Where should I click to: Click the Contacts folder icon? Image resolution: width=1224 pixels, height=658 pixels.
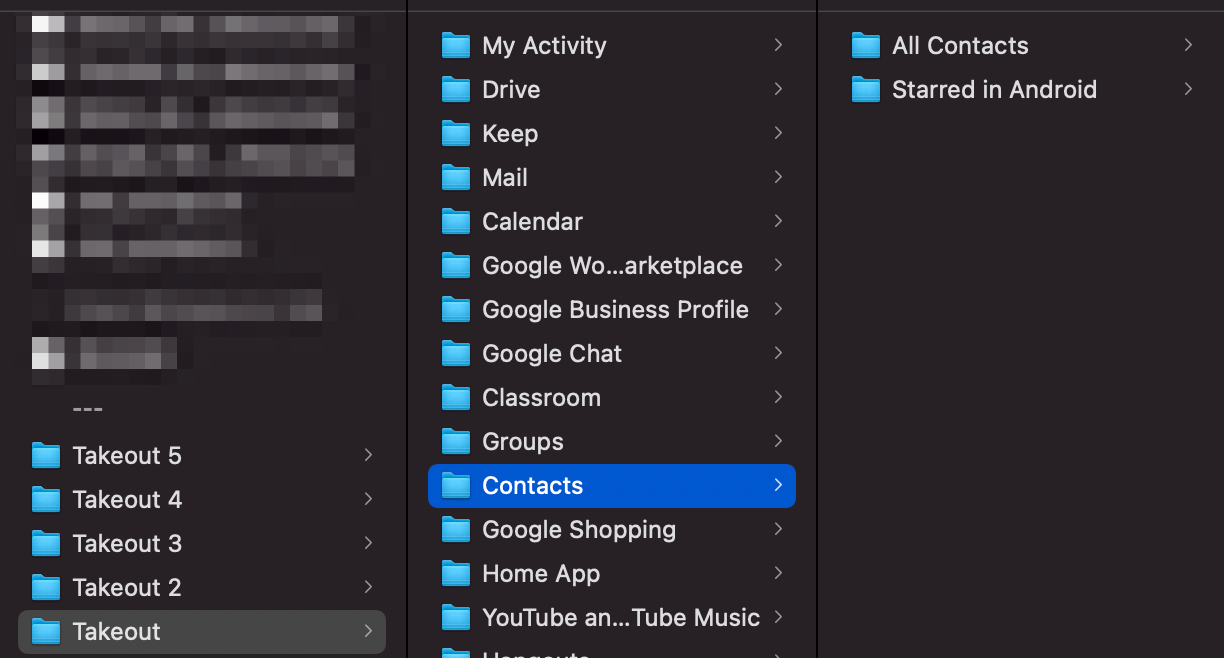(456, 486)
